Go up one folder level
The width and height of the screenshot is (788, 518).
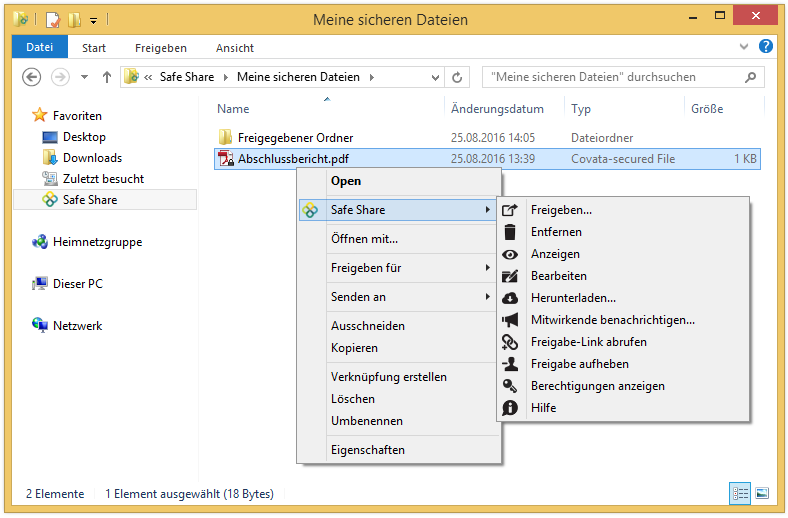[107, 77]
